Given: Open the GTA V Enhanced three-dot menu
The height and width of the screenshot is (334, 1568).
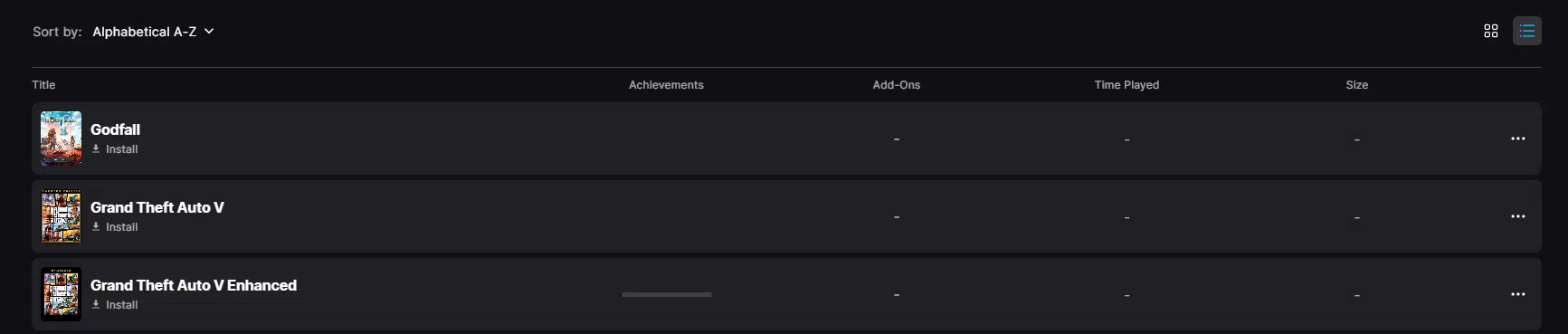Looking at the screenshot, I should (1518, 294).
